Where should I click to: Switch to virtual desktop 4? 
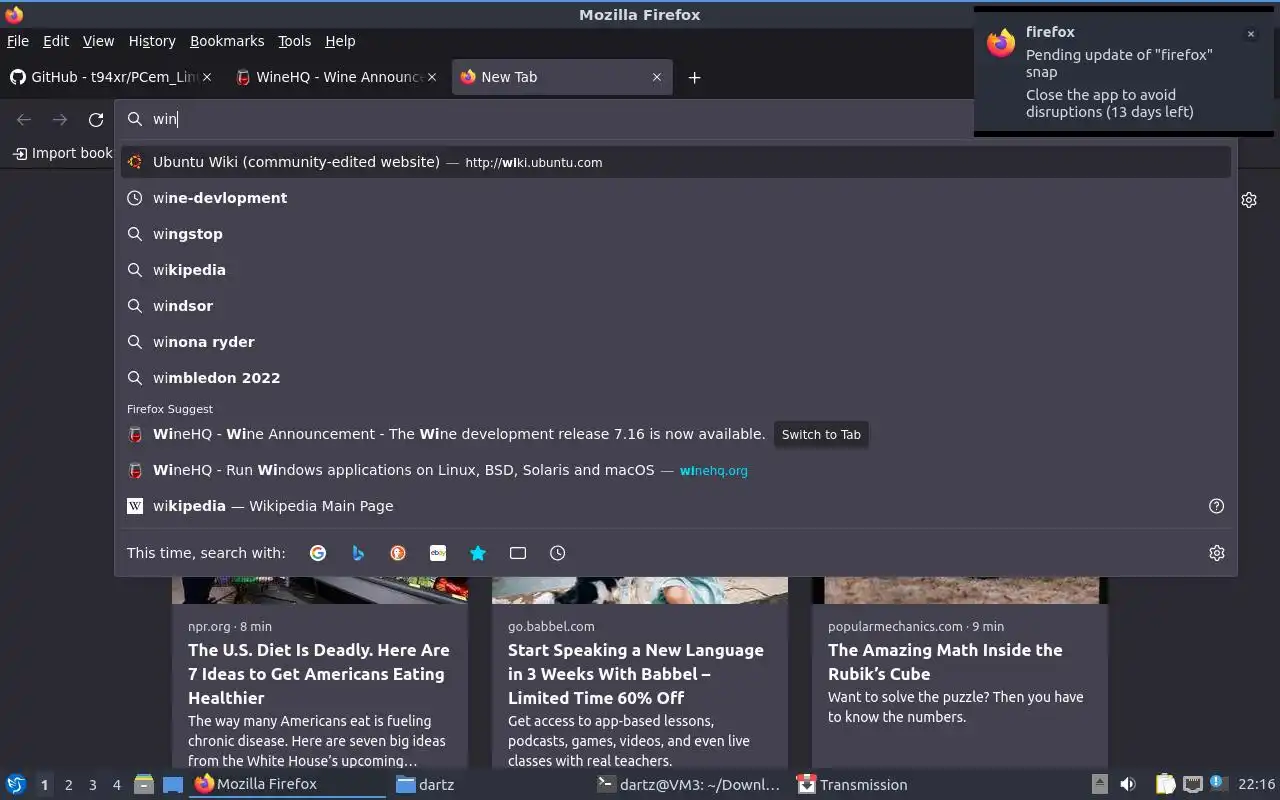point(116,785)
